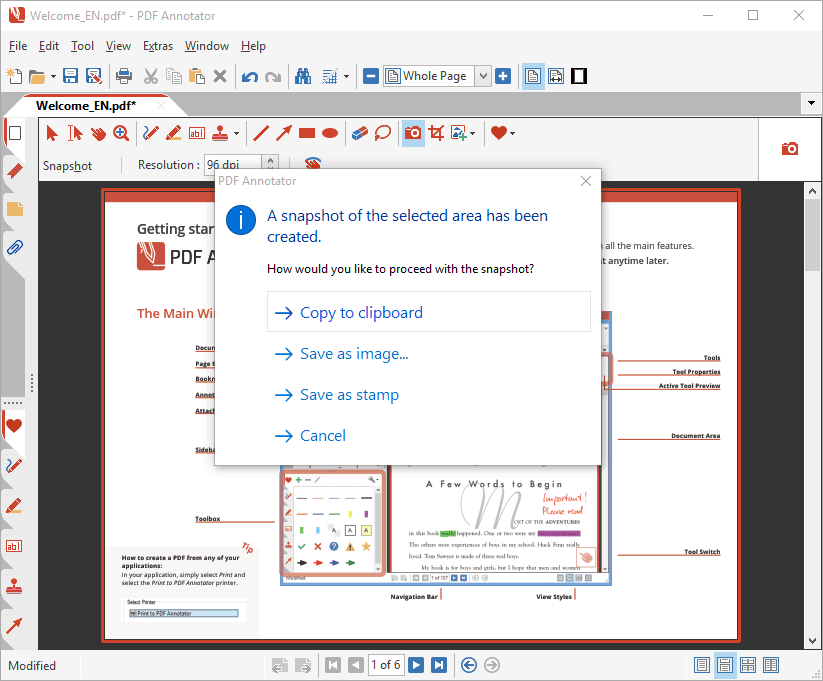
Task: Open the Help menu
Action: 253,46
